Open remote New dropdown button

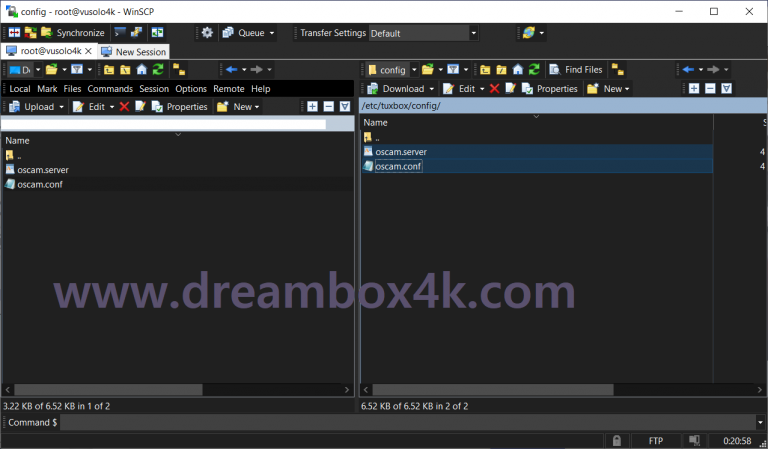(608, 89)
